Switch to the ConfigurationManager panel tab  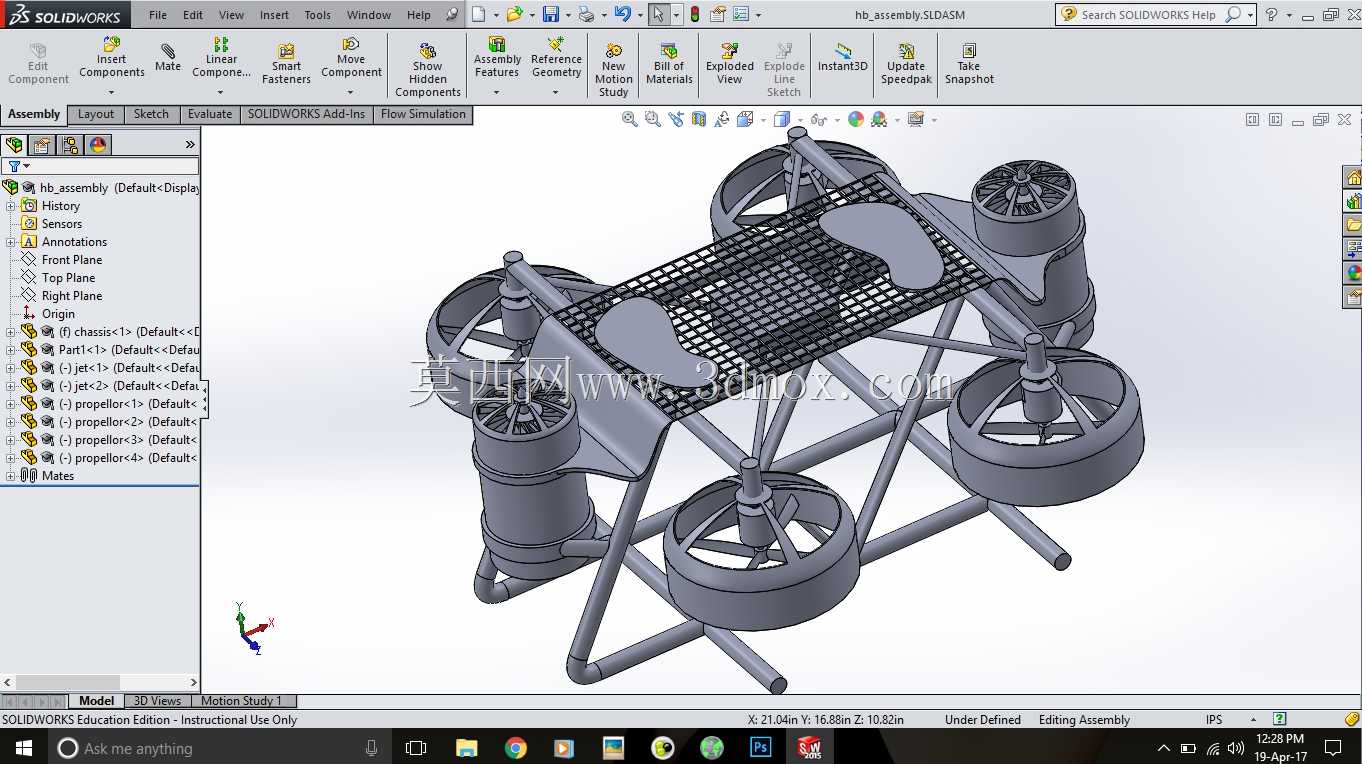(x=70, y=145)
